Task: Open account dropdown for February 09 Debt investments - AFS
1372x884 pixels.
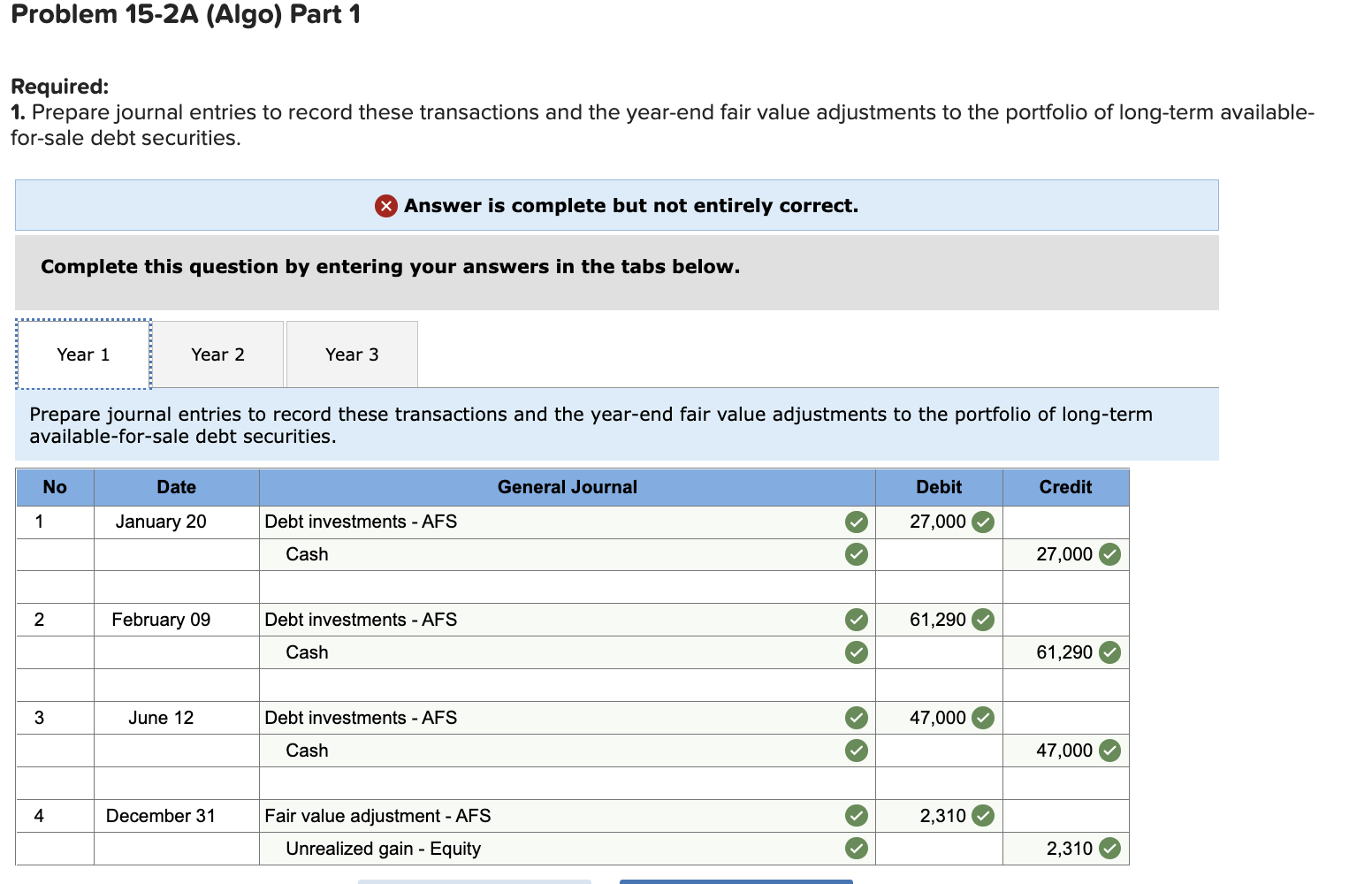Action: click(566, 619)
